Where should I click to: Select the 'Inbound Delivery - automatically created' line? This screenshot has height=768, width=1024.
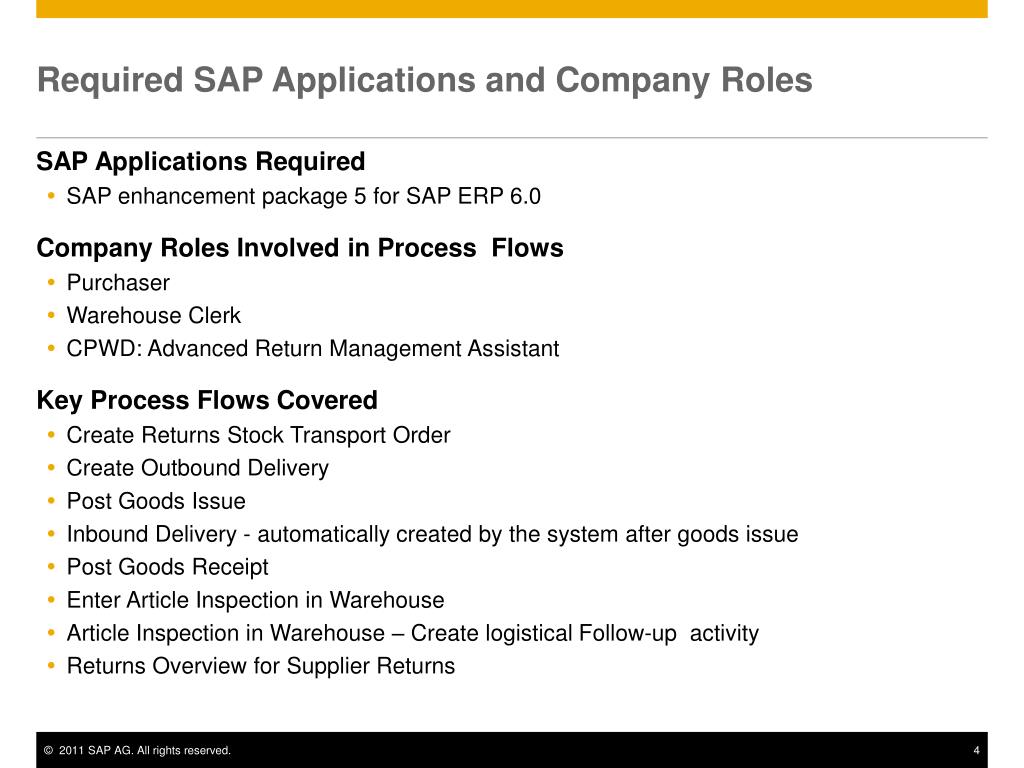432,534
